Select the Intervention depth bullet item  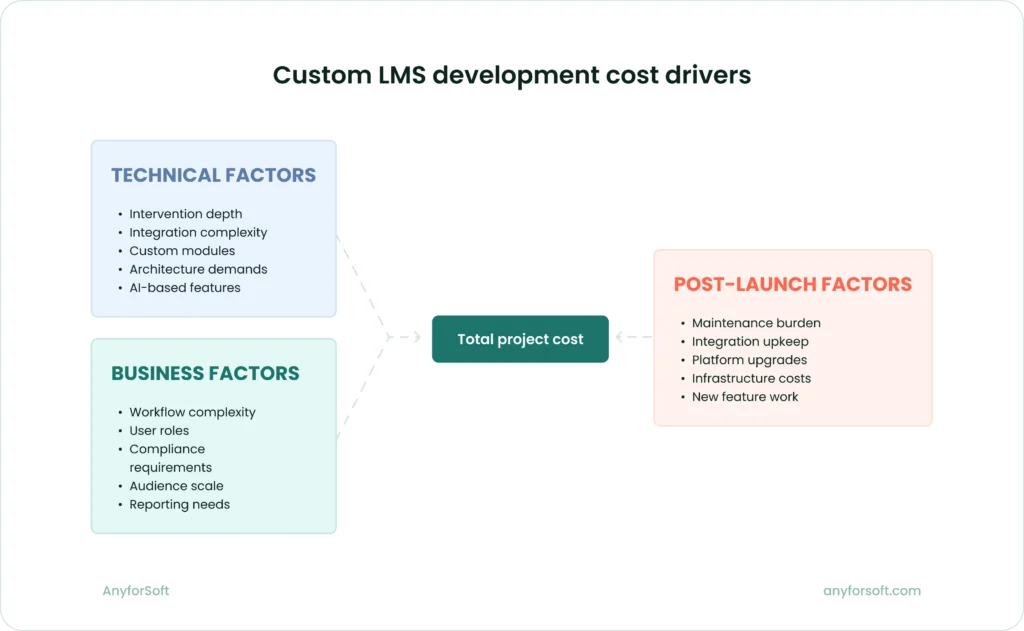coord(186,213)
